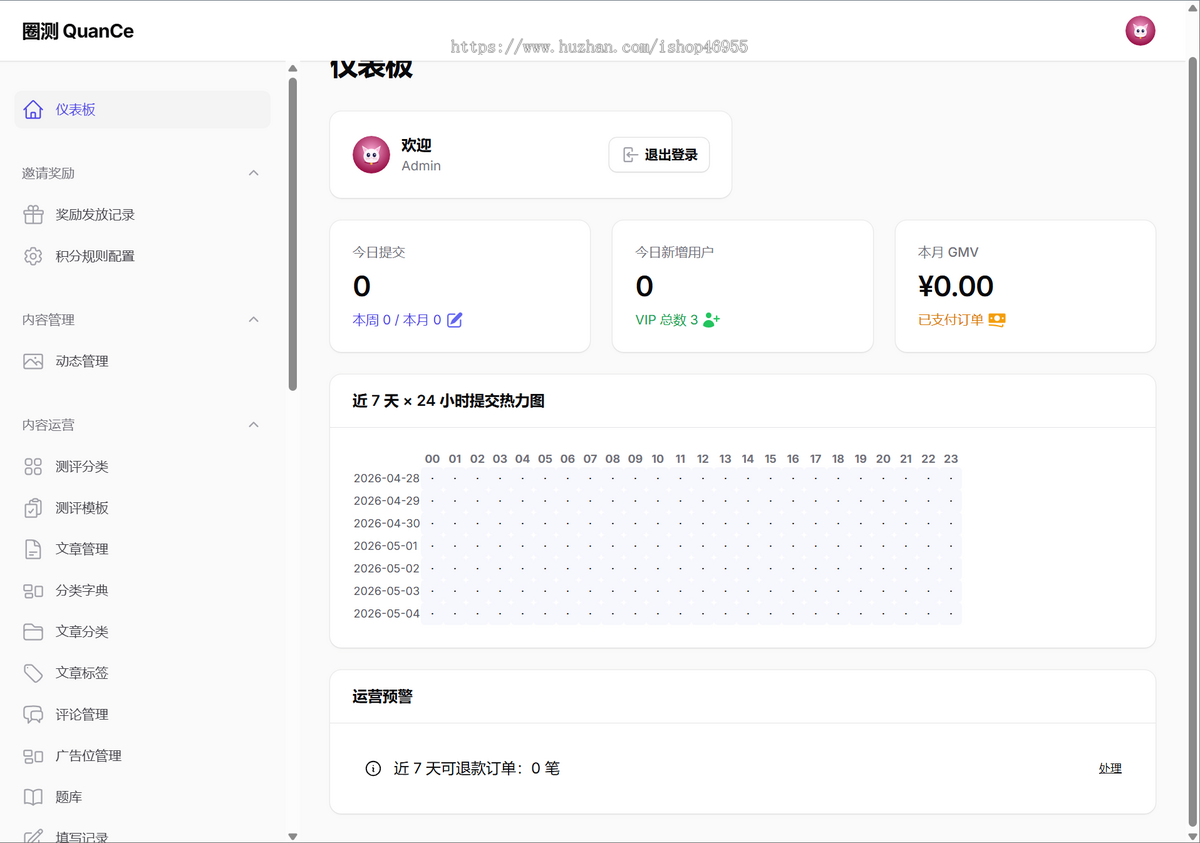
Task: Click the 退出登录 button
Action: coord(659,155)
